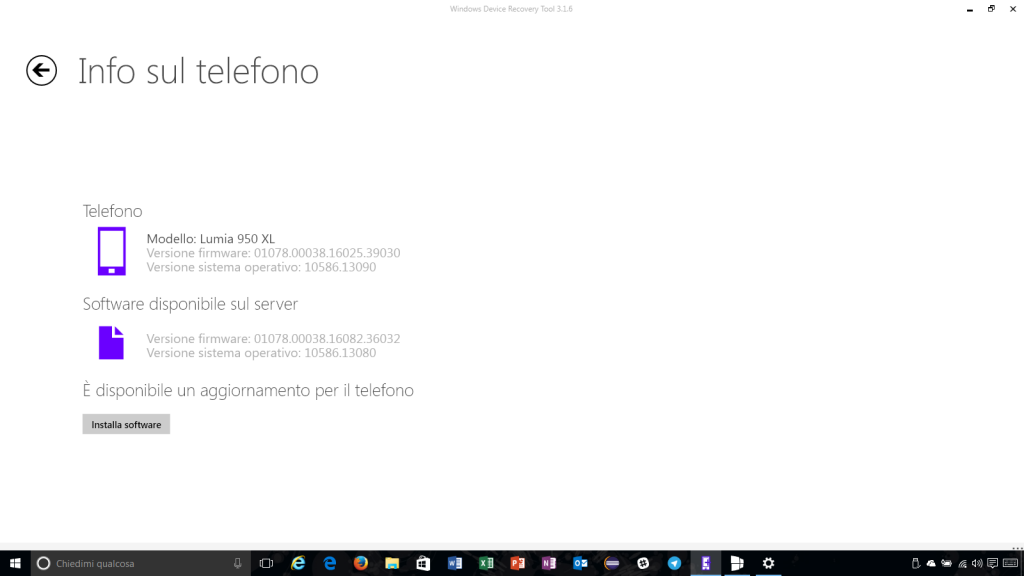This screenshot has height=576, width=1024.
Task: Select the purple phone icon under Telefono
Action: click(112, 251)
